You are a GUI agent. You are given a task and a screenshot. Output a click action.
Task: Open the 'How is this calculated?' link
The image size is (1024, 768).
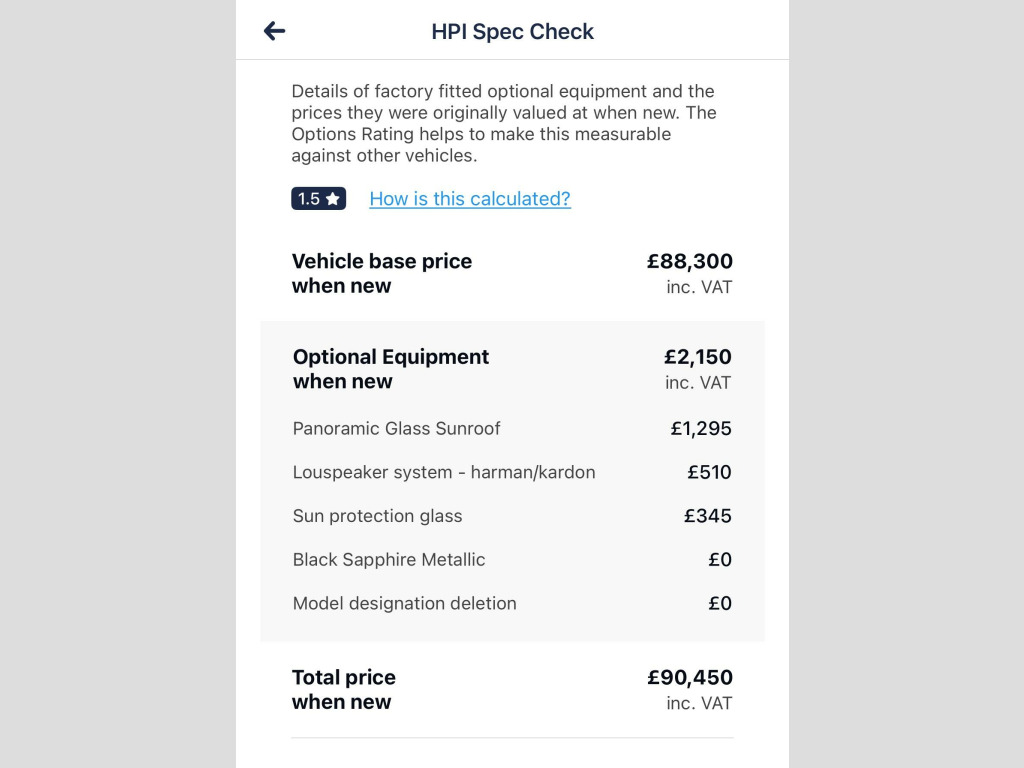470,199
